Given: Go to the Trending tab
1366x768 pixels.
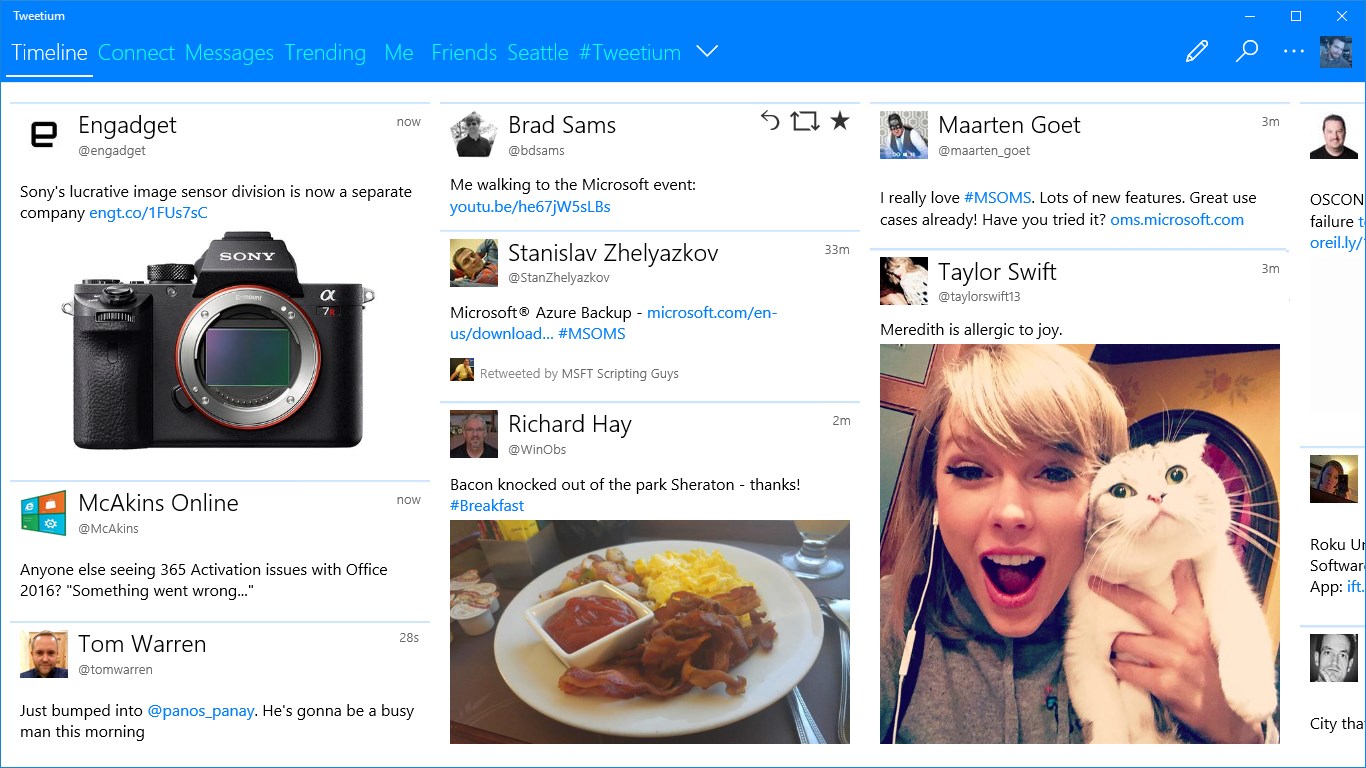Looking at the screenshot, I should (x=325, y=53).
